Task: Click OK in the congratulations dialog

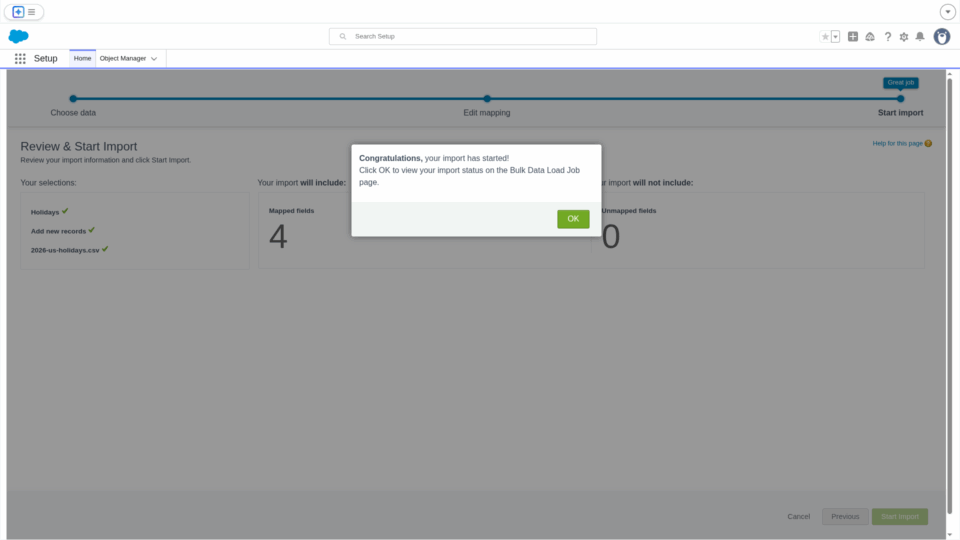Action: [x=573, y=219]
